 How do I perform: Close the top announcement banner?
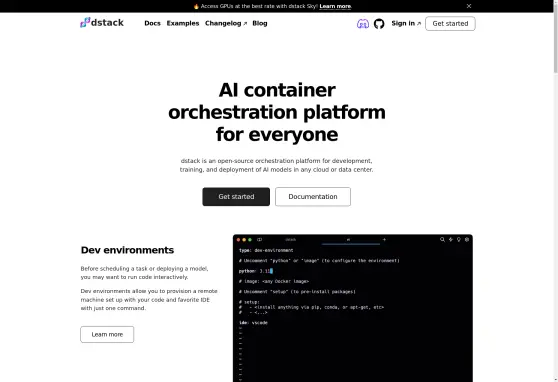pyautogui.click(x=469, y=6)
